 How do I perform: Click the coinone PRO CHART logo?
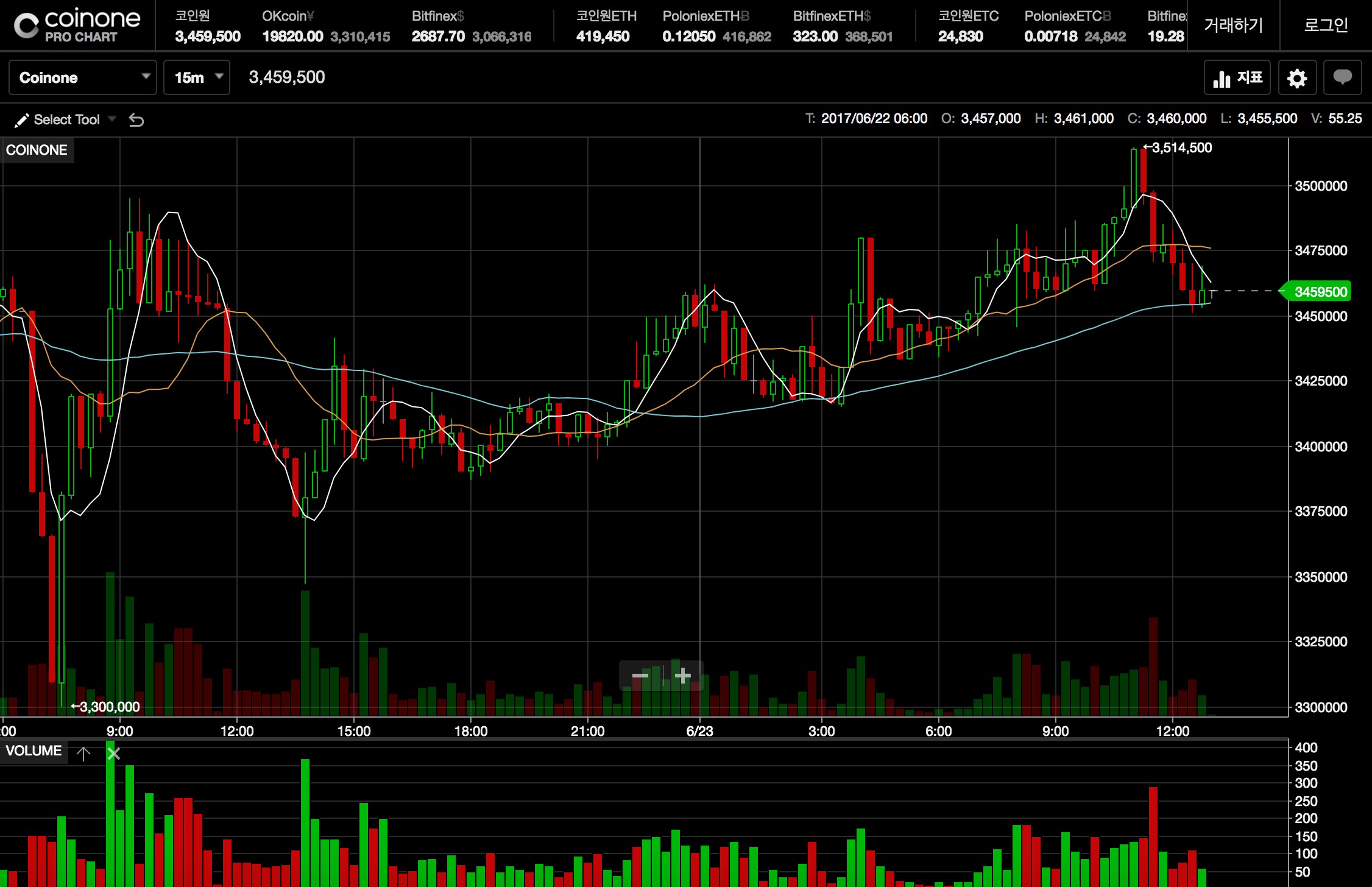click(x=77, y=26)
